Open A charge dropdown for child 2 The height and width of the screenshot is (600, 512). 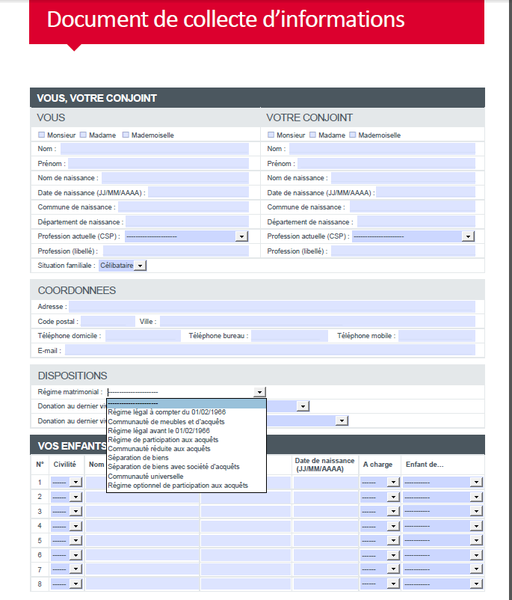(x=393, y=497)
